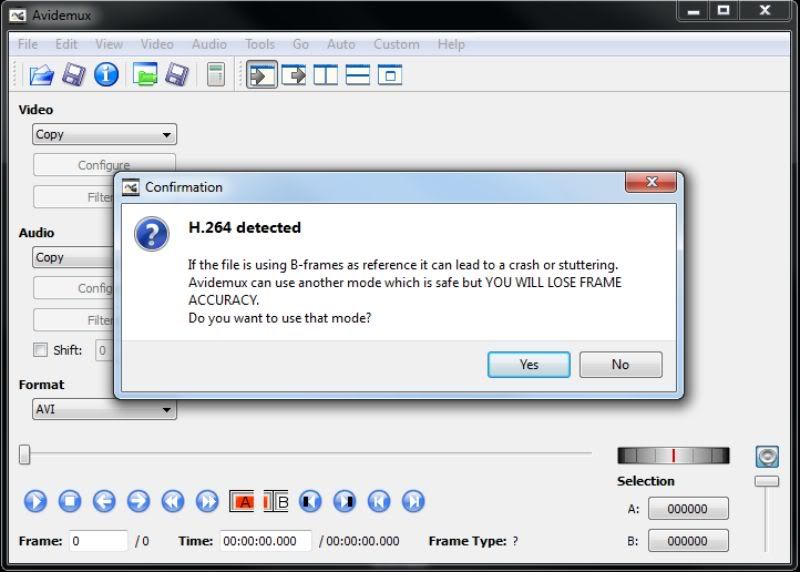Click the Save project floppy icon

177,75
